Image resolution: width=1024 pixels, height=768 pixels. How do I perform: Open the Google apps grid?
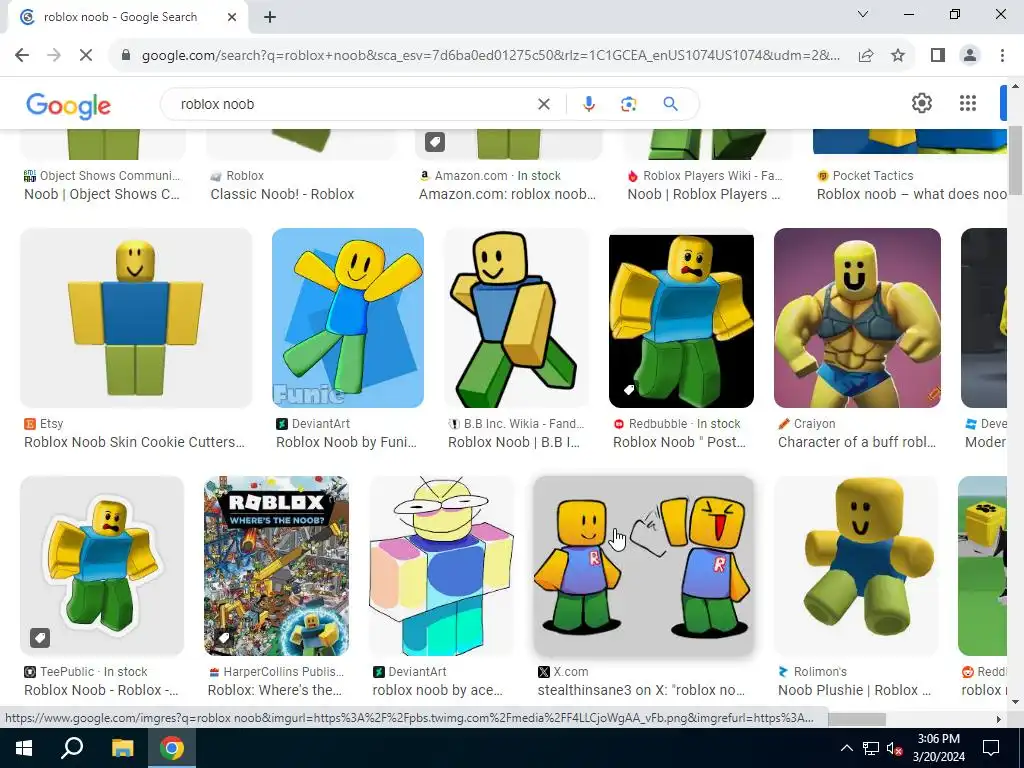tap(968, 103)
